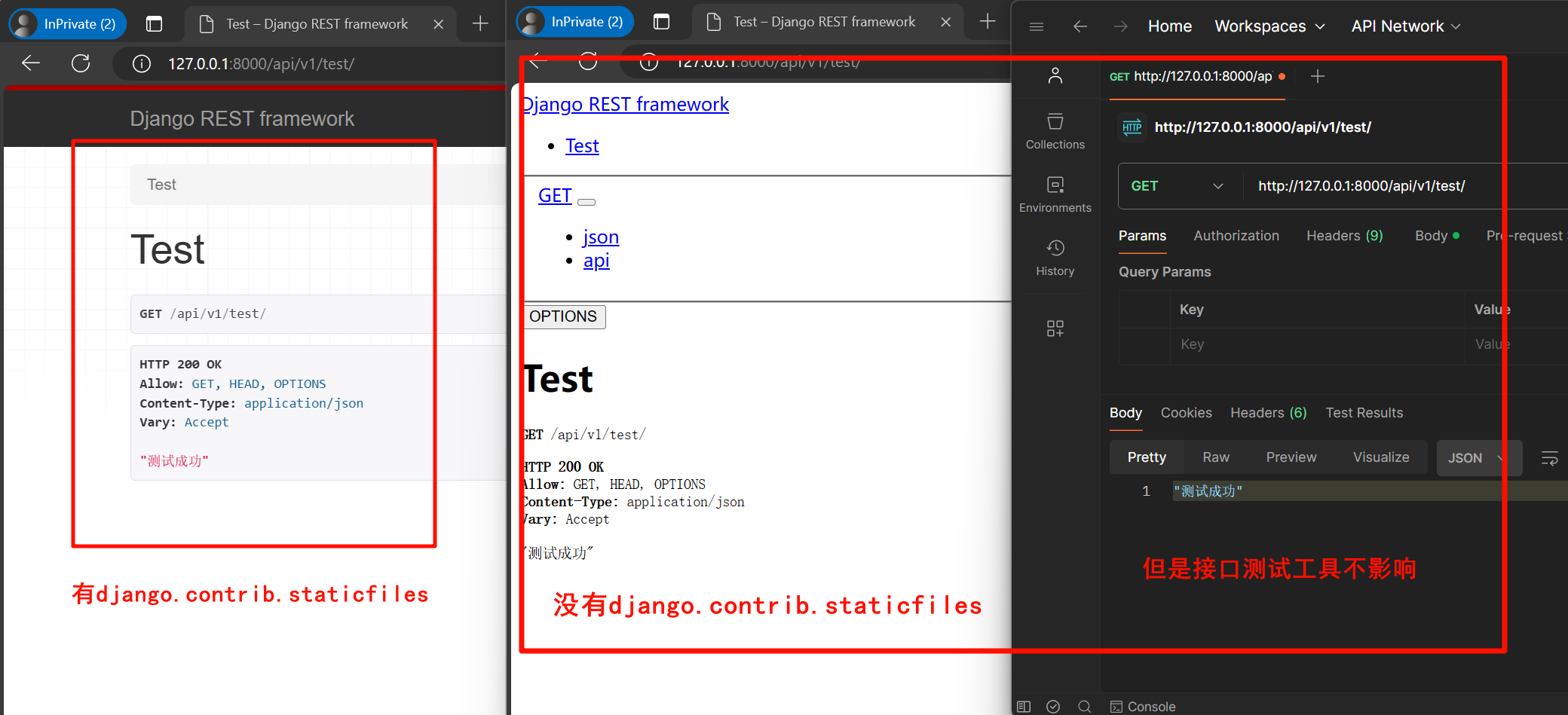This screenshot has height=715, width=1568.
Task: Open response Body tab in Postman
Action: (x=1125, y=413)
